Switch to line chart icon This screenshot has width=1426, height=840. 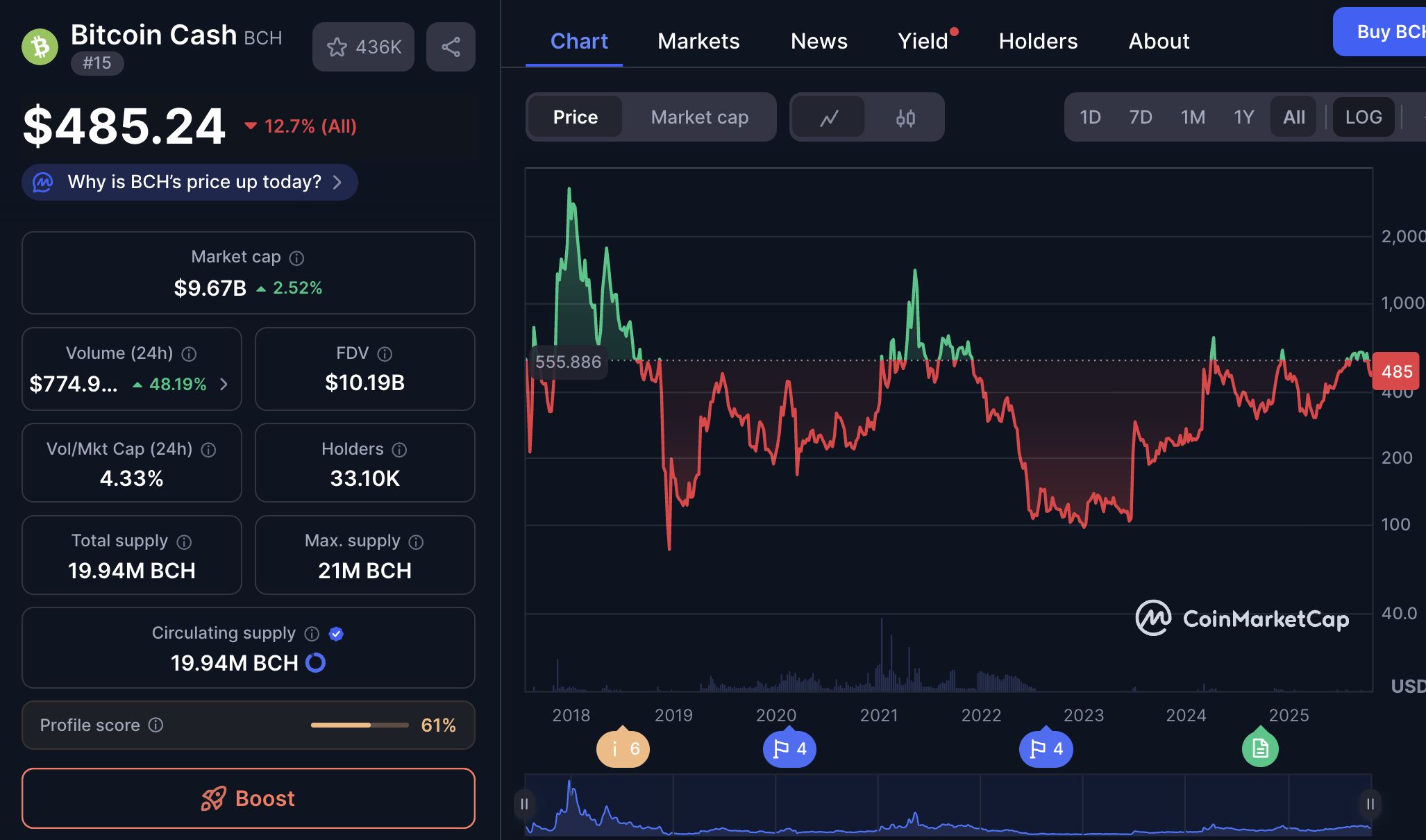pos(829,118)
